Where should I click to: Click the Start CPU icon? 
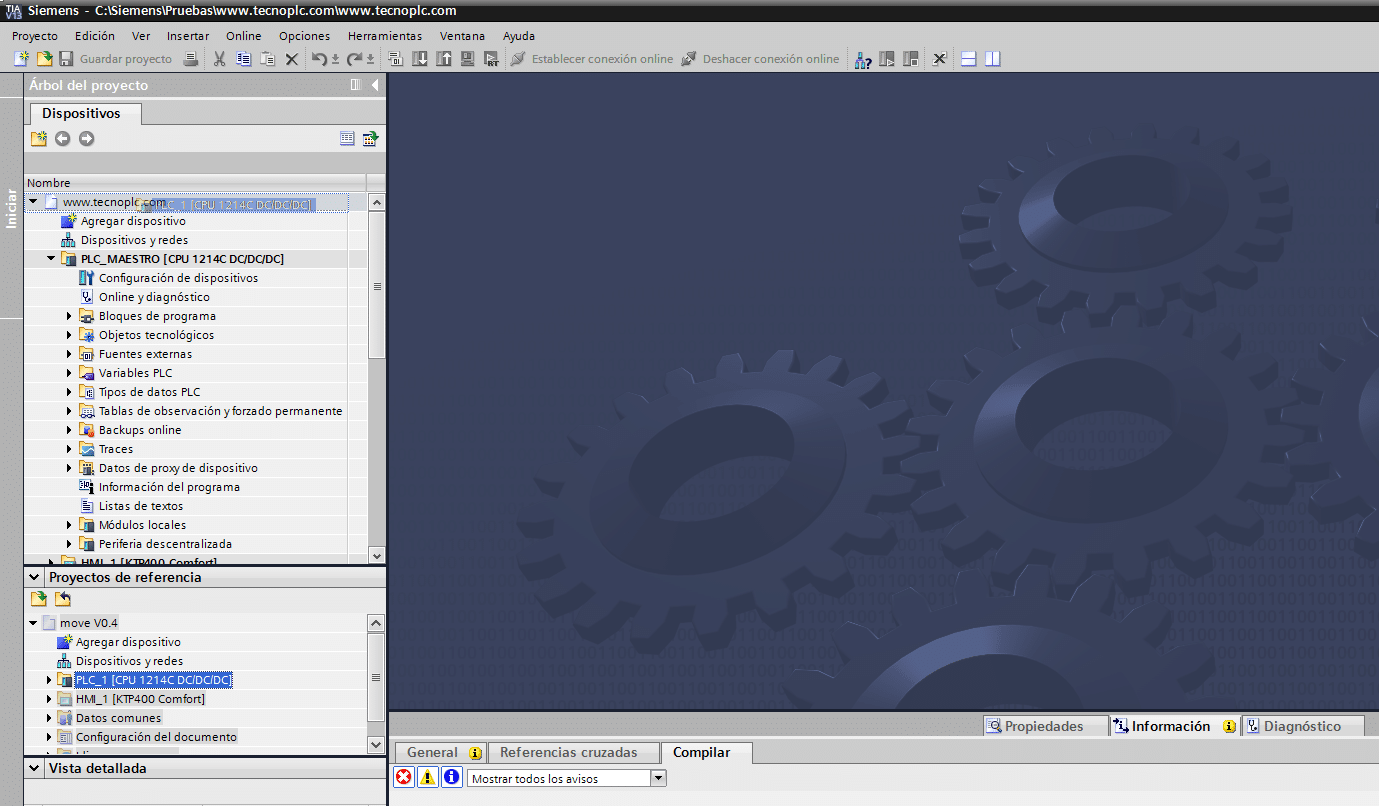coord(887,59)
